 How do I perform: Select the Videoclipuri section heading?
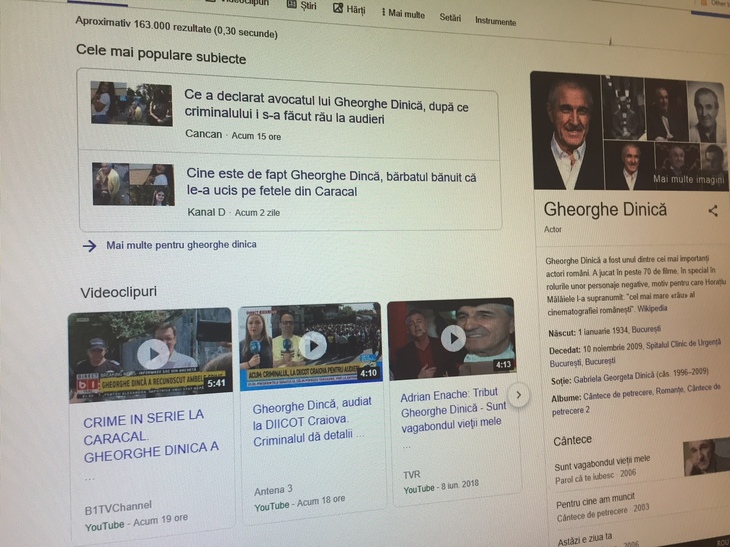[x=118, y=292]
